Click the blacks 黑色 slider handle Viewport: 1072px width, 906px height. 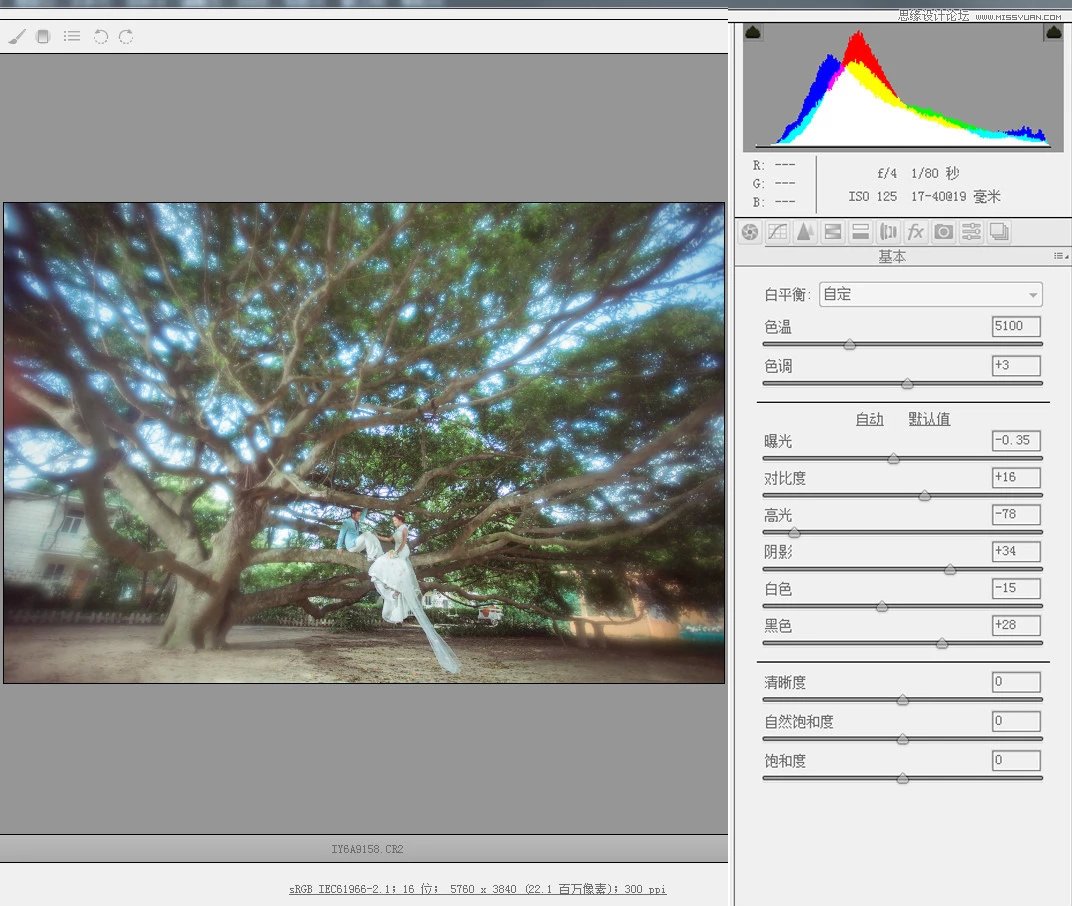click(941, 643)
